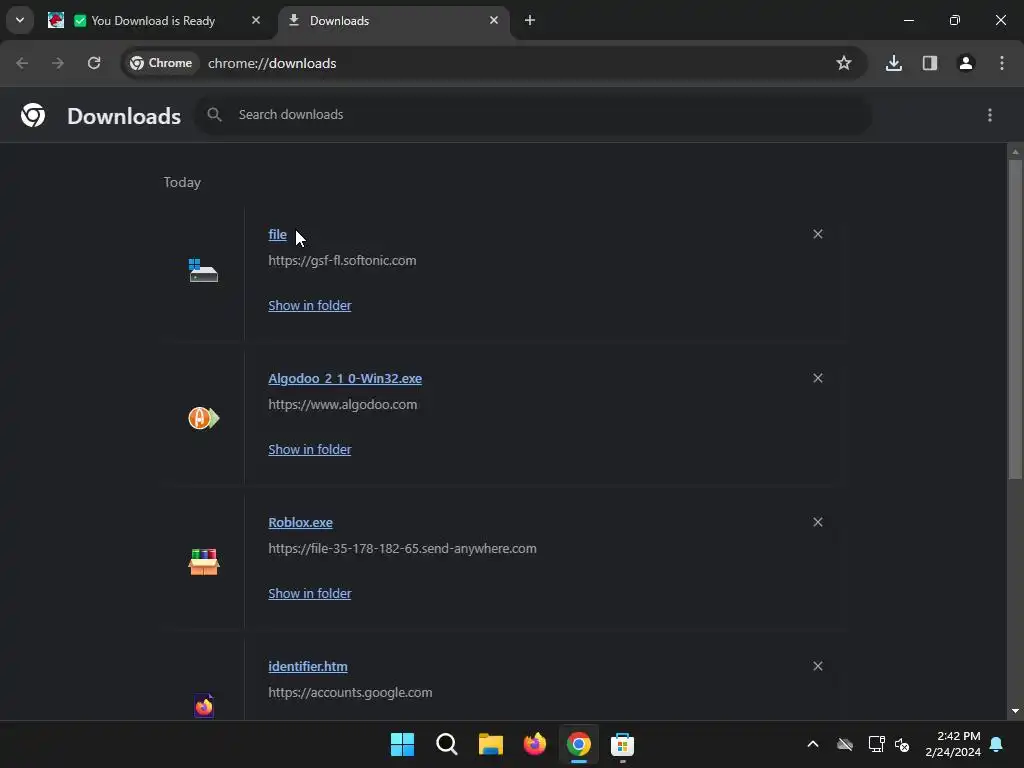Open File Explorer from the taskbar
The height and width of the screenshot is (768, 1024).
tap(490, 744)
